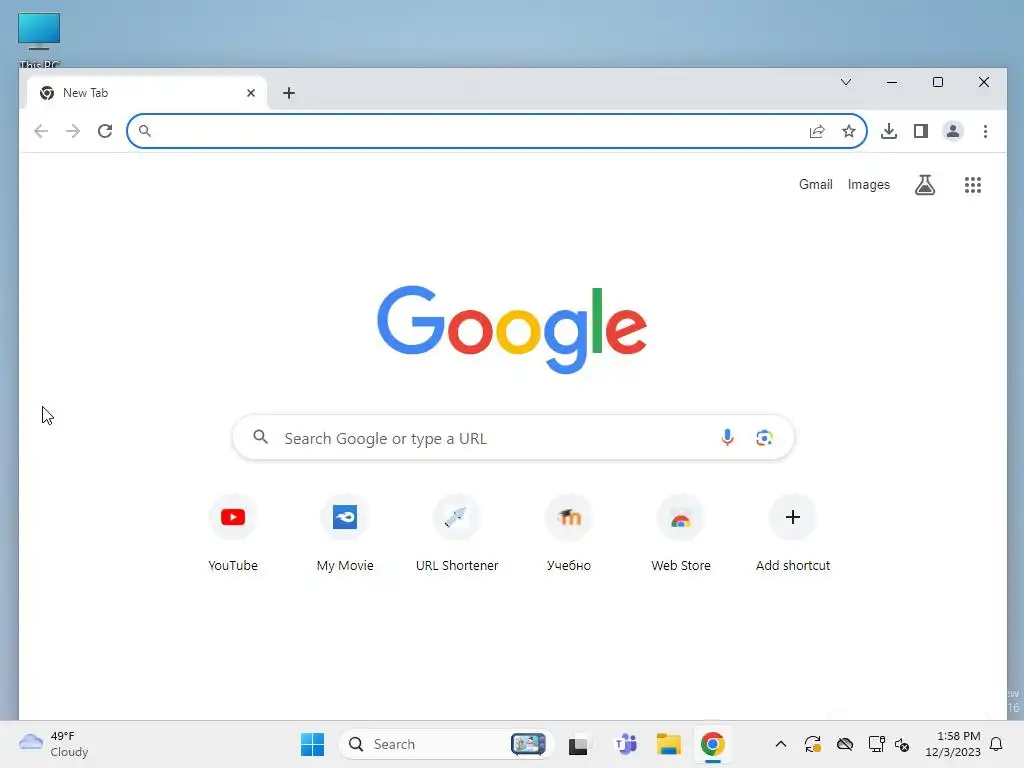This screenshot has height=768, width=1024.
Task: Click the muted volume tray icon
Action: pyautogui.click(x=902, y=744)
